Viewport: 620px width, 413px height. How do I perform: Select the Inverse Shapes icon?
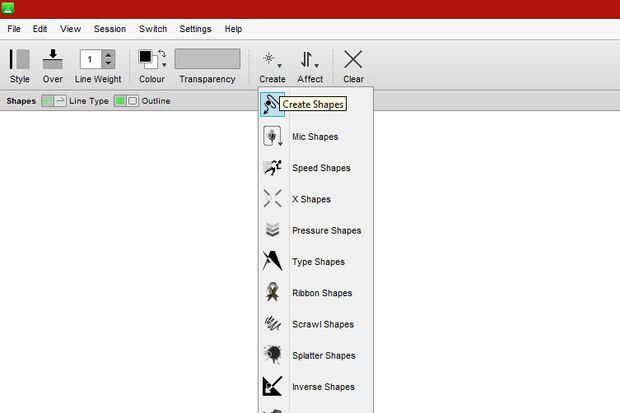pos(272,386)
